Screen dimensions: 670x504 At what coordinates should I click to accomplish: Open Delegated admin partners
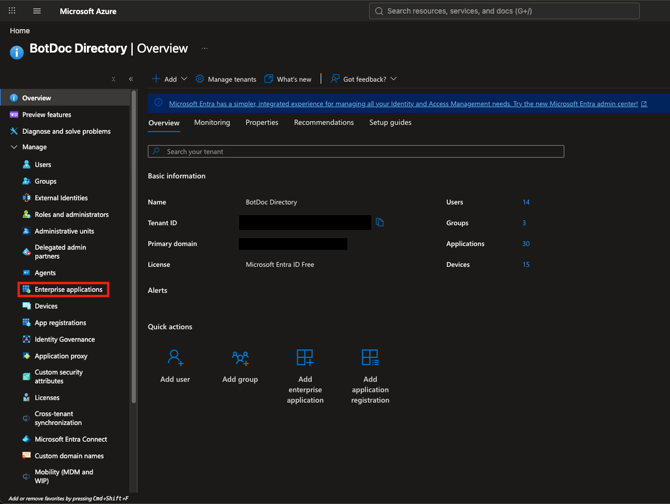coord(60,252)
